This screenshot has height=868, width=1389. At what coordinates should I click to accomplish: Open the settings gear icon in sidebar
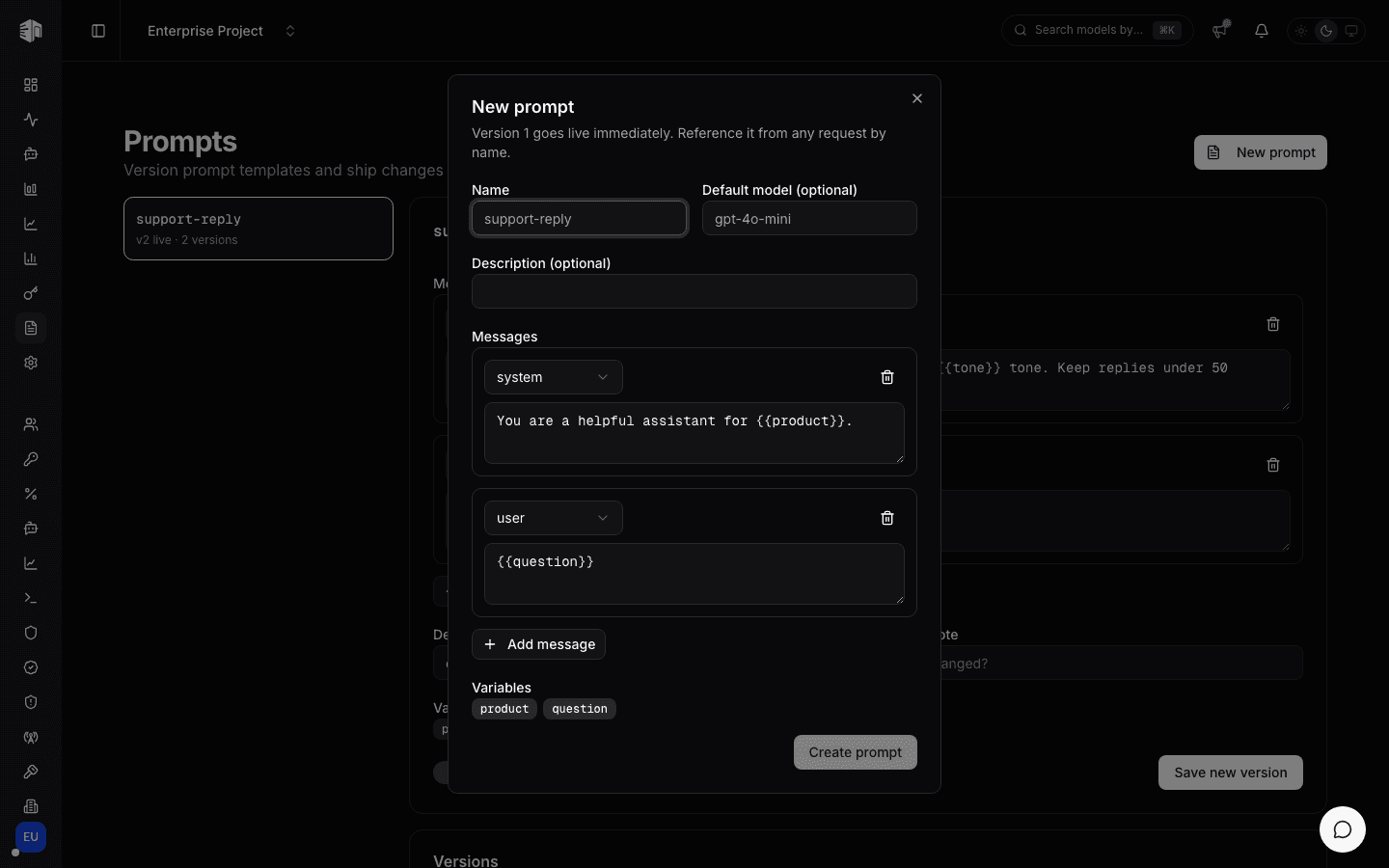pos(31,363)
